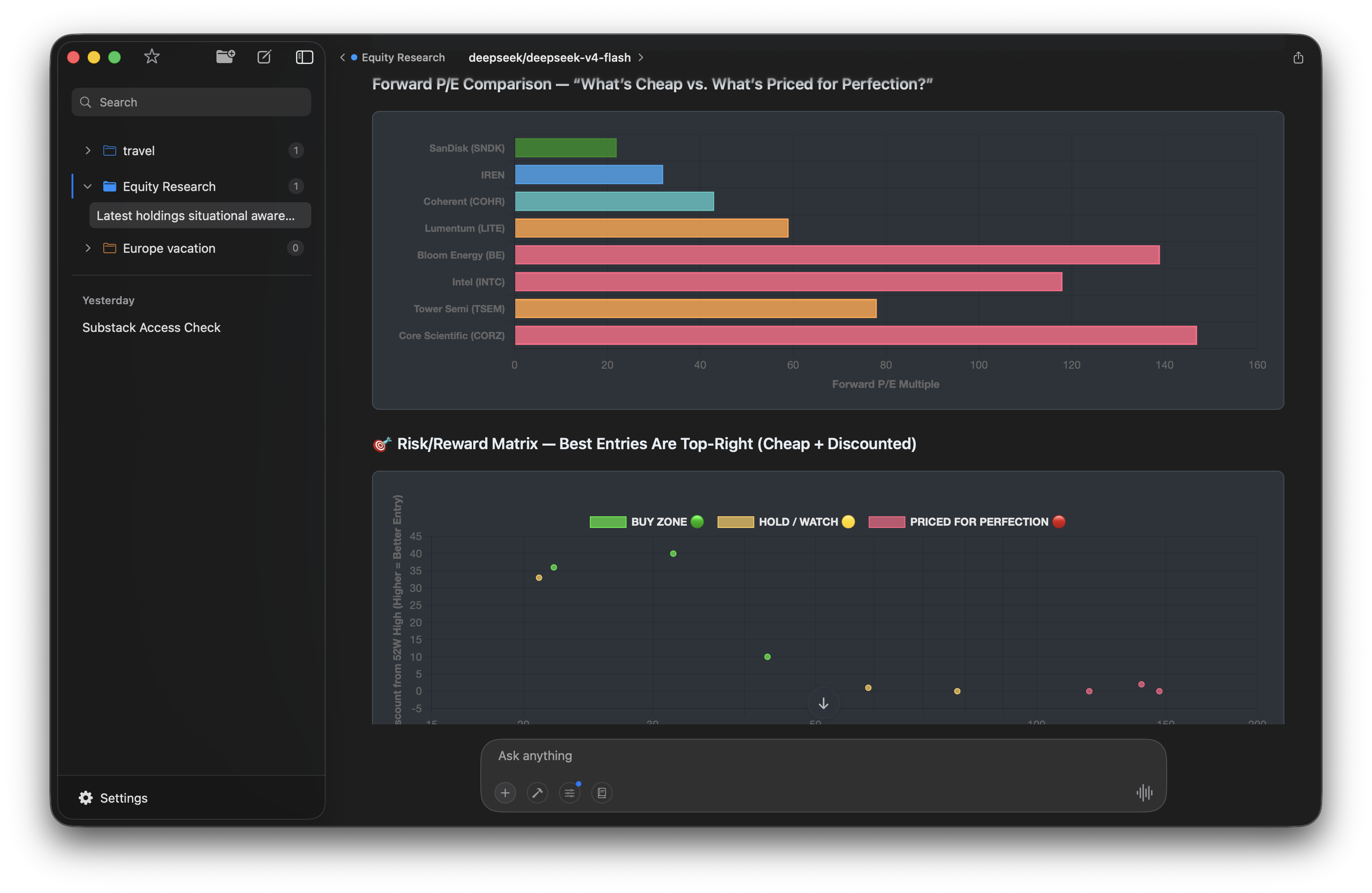Image resolution: width=1372 pixels, height=893 pixels.
Task: Click the Coherent (COHR) teal bar
Action: (x=614, y=201)
